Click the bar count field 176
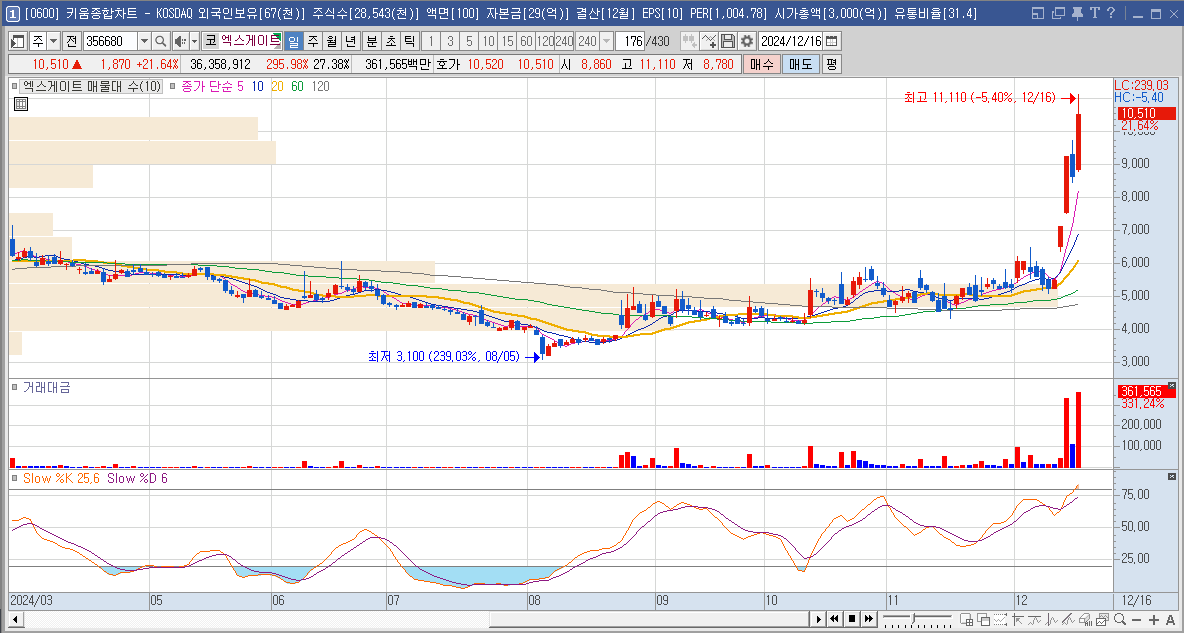This screenshot has height=633, width=1184. point(632,41)
